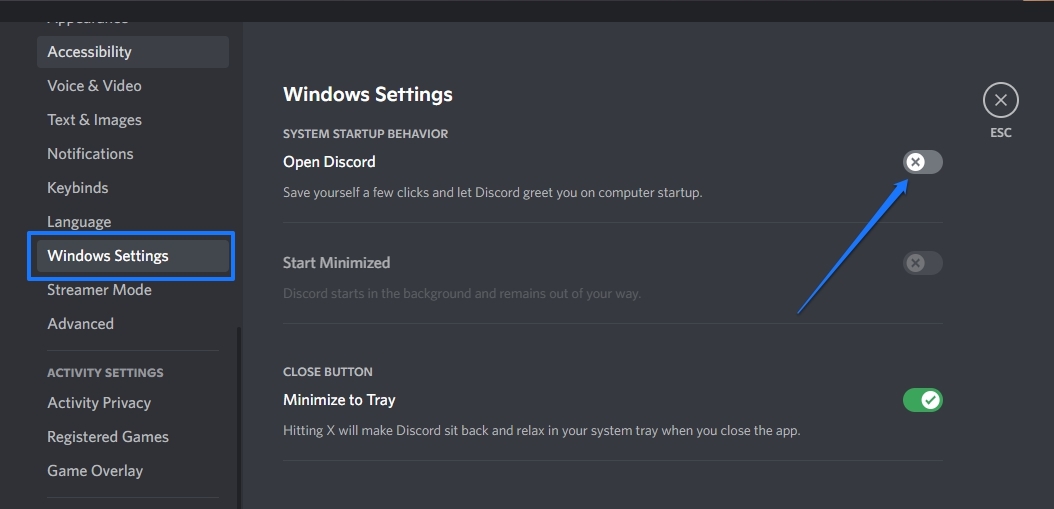1054x509 pixels.
Task: Toggle the Start Minimized switch
Action: 922,263
